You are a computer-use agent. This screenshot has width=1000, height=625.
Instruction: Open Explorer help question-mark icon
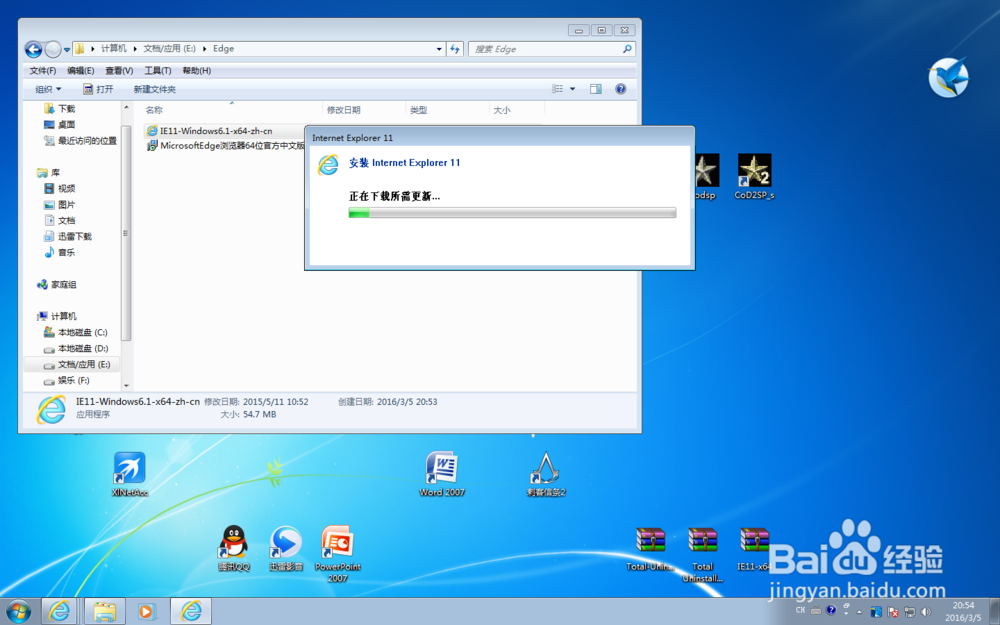tap(621, 89)
